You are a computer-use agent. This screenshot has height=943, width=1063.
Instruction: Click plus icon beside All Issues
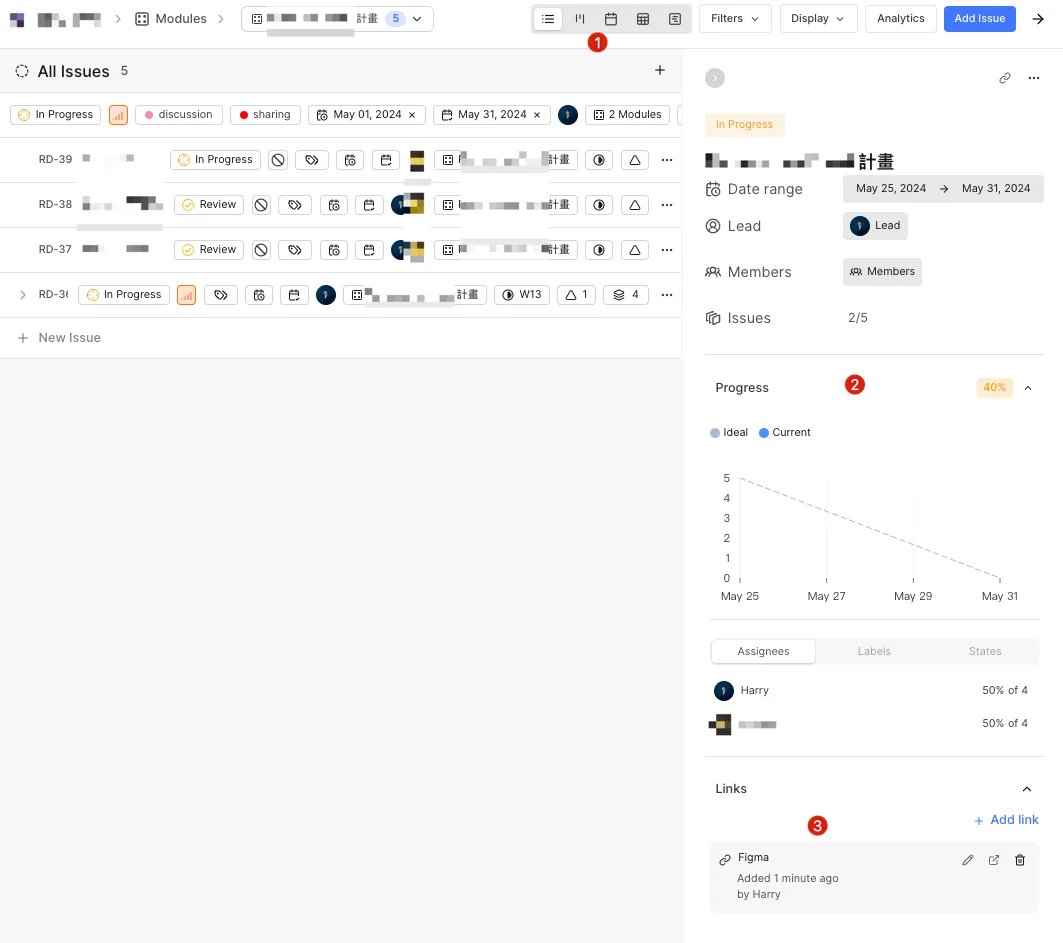(x=660, y=70)
